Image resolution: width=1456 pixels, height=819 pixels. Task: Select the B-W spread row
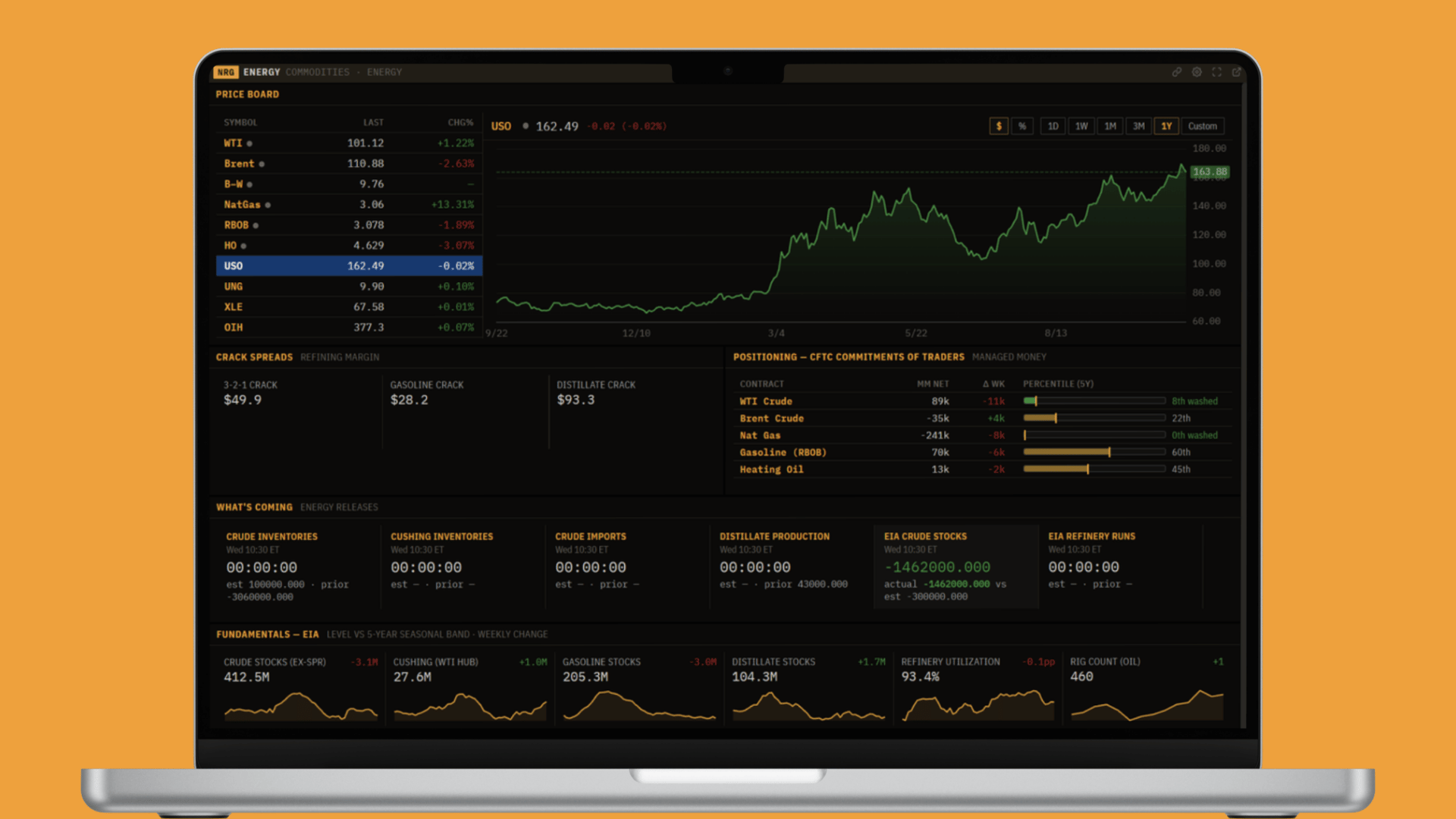click(x=349, y=184)
